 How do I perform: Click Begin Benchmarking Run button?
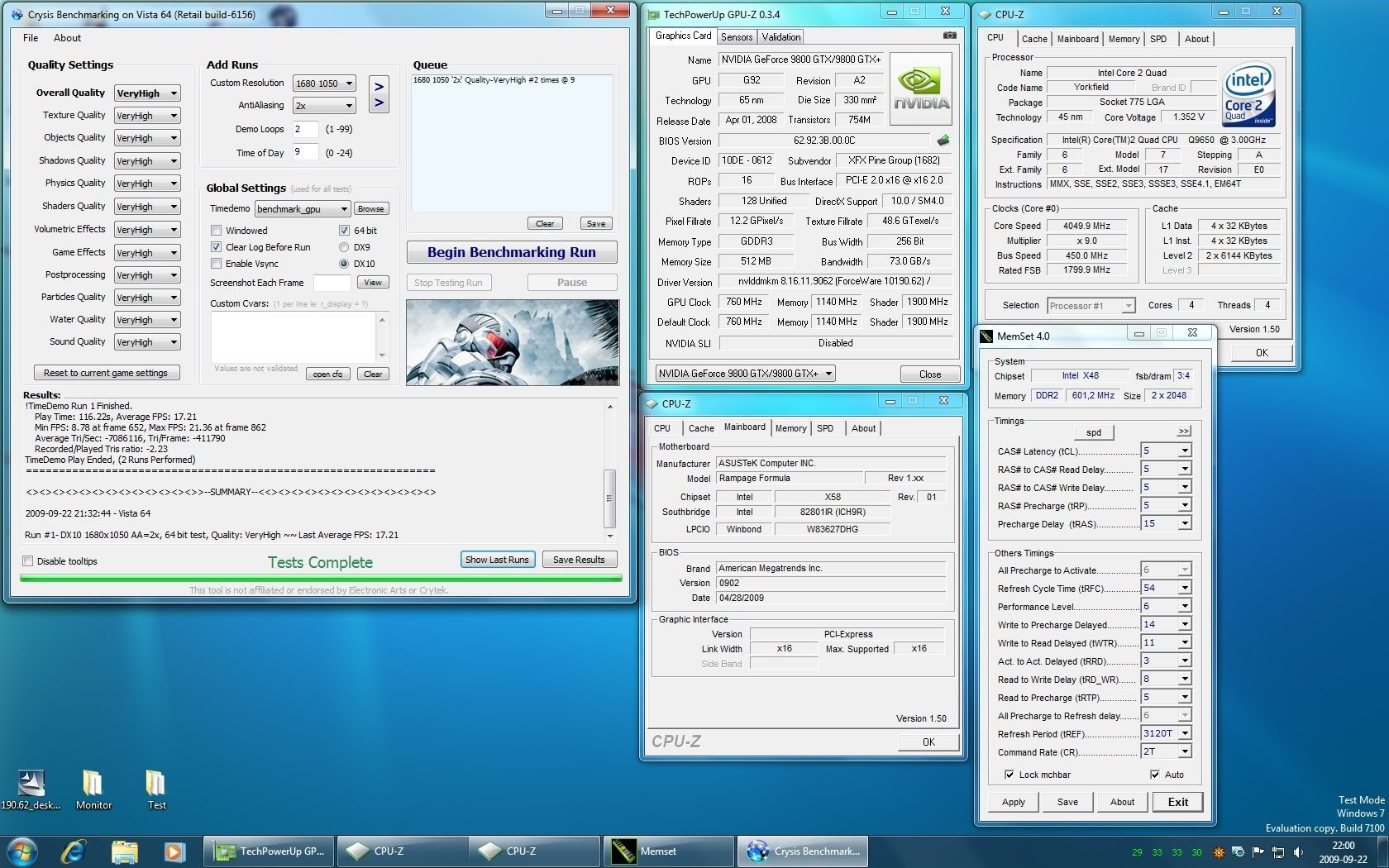pos(512,252)
